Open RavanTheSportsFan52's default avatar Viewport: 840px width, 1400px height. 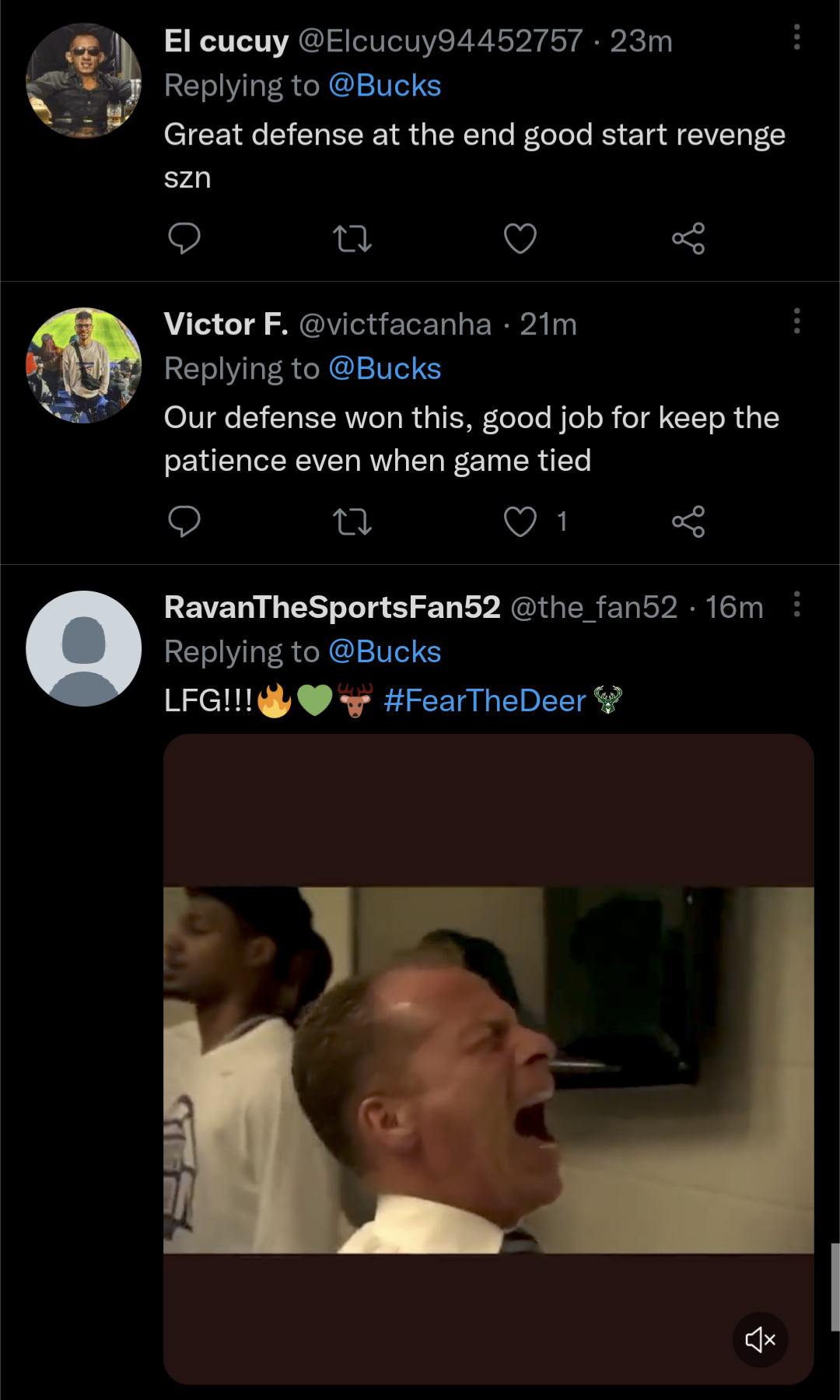click(x=84, y=648)
